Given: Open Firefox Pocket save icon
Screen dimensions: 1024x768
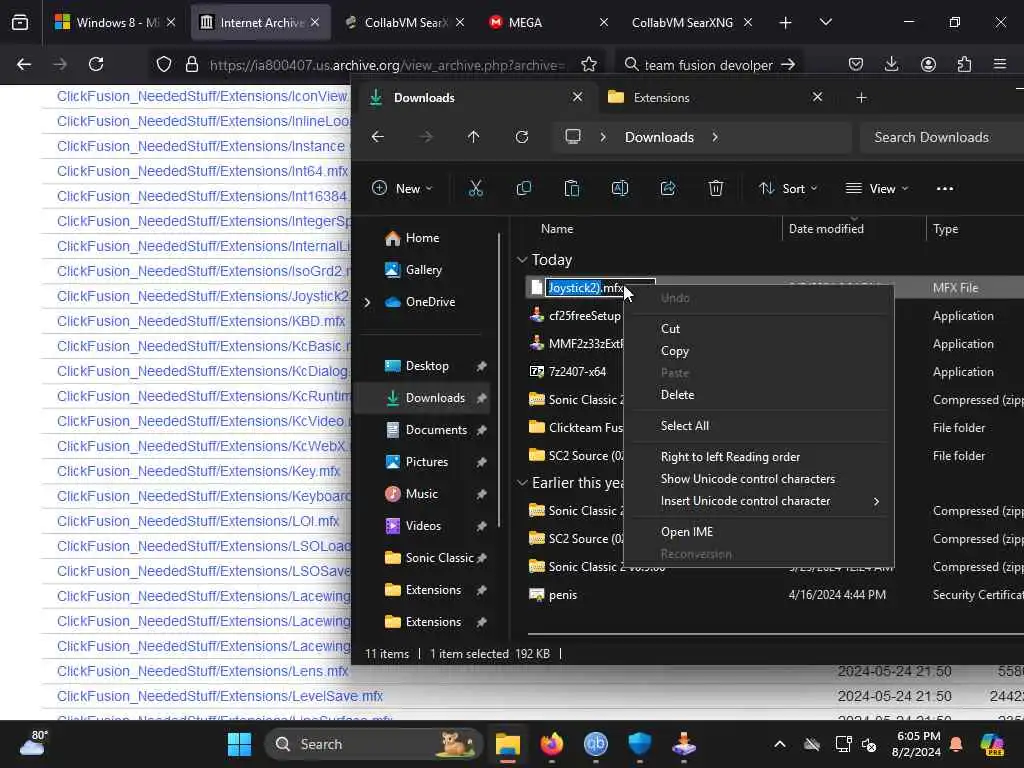Looking at the screenshot, I should click(856, 64).
